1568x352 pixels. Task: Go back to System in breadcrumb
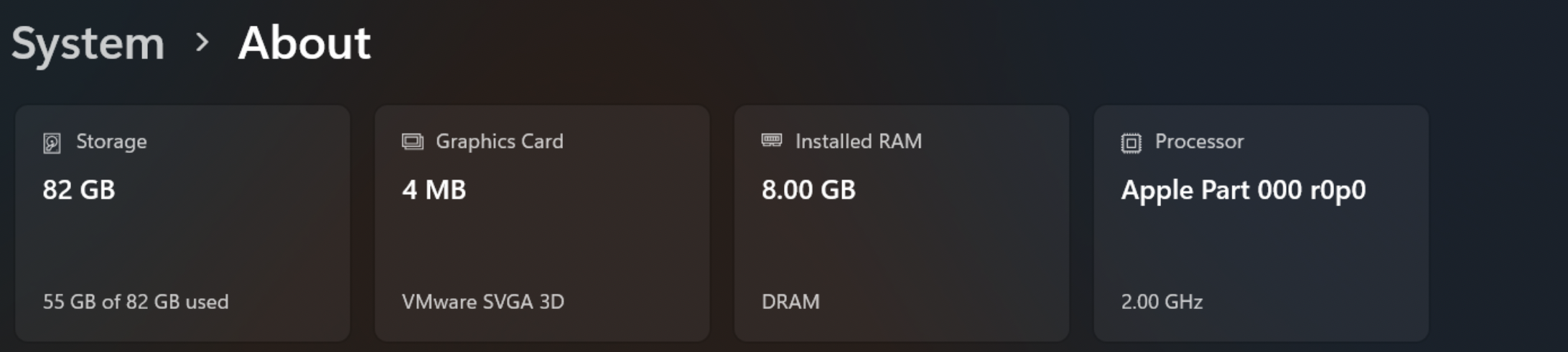tap(88, 43)
